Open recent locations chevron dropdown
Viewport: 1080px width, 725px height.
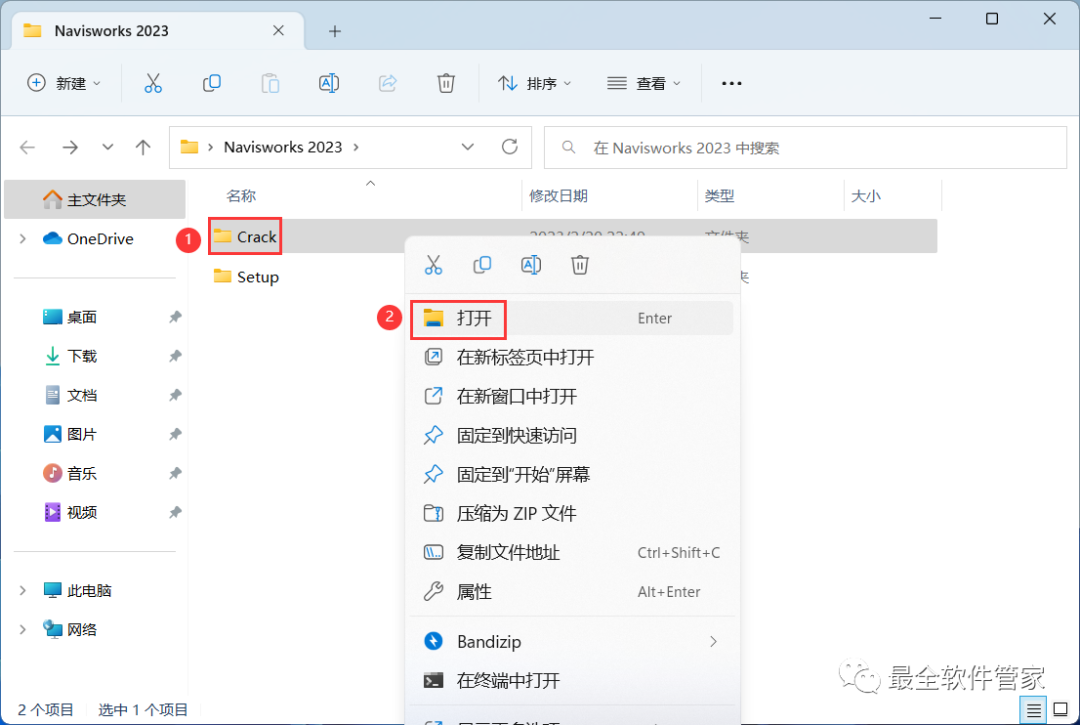107,147
